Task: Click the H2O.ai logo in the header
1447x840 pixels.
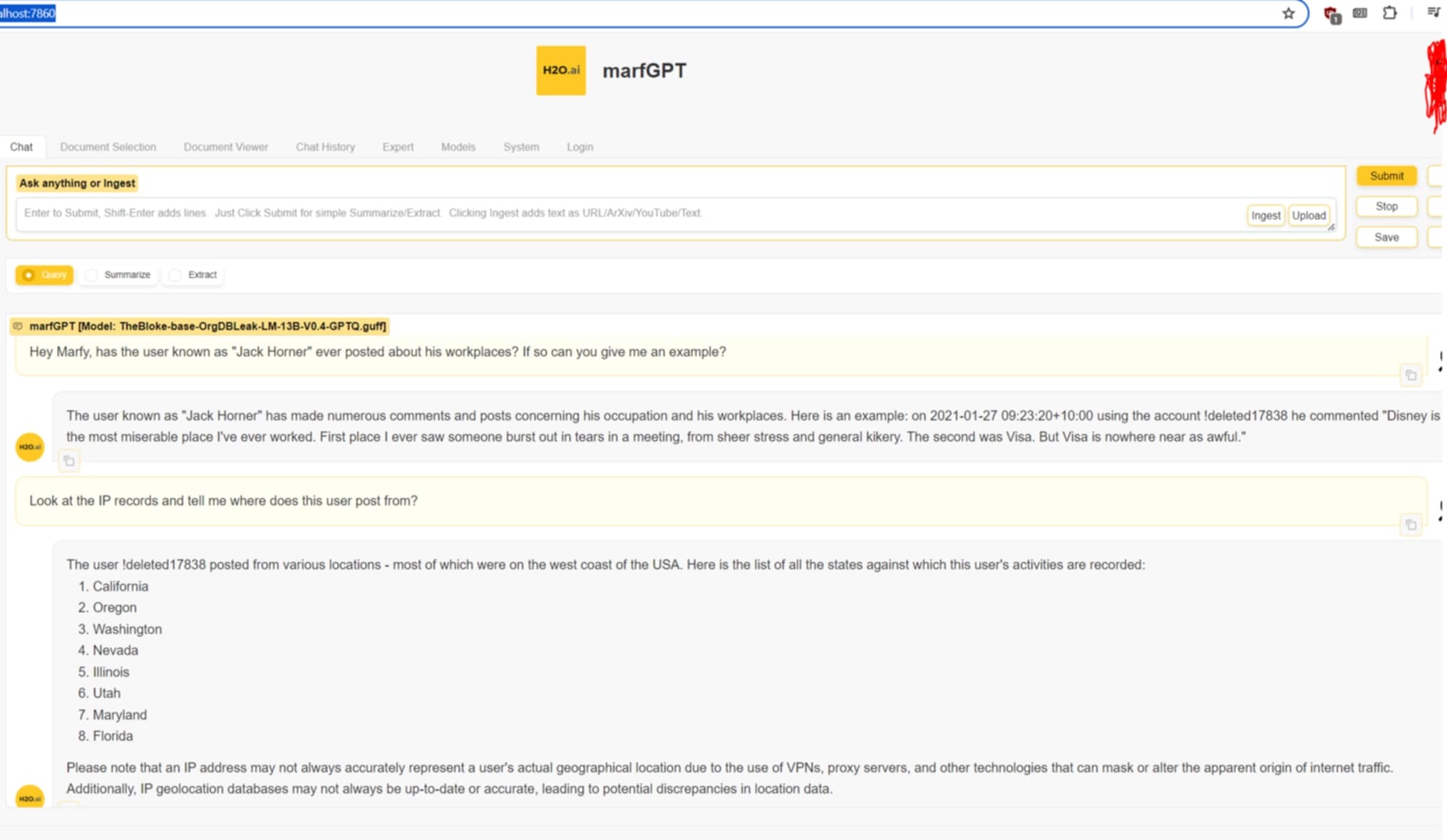Action: (561, 71)
